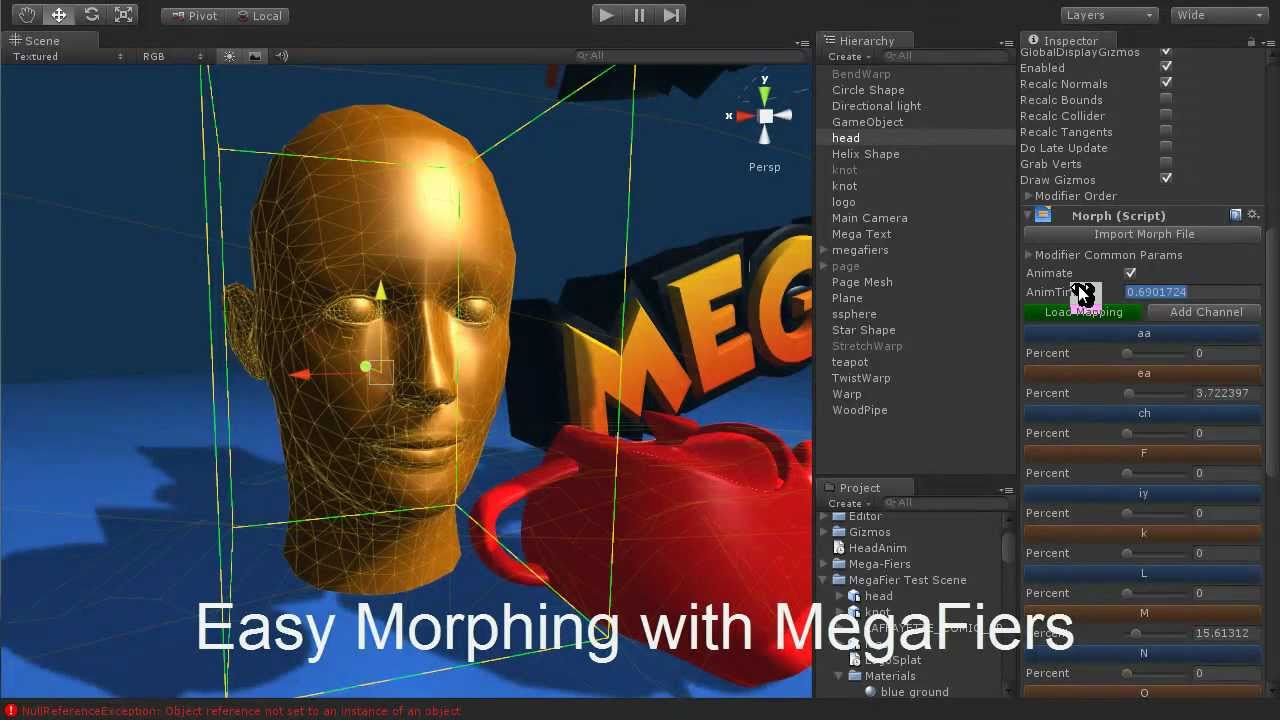The width and height of the screenshot is (1280, 720).
Task: Click the Scene view search field
Action: coord(690,56)
